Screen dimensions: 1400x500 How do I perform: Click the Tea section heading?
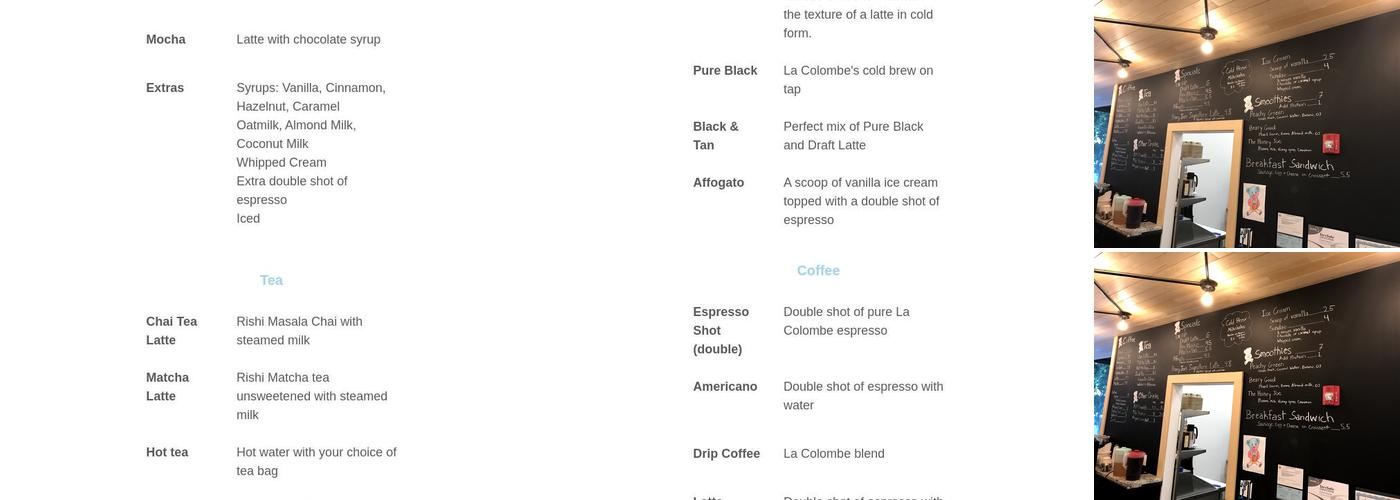point(271,280)
